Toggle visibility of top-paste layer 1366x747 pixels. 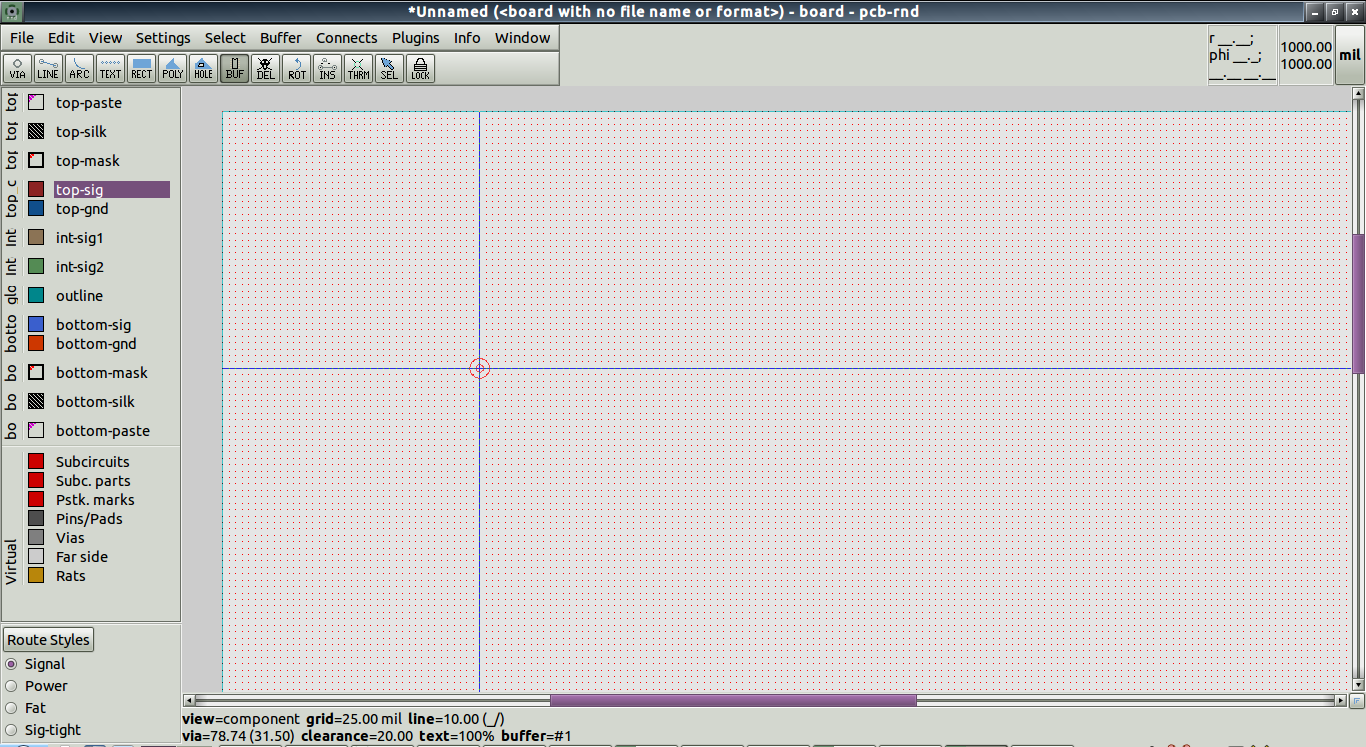(x=36, y=102)
